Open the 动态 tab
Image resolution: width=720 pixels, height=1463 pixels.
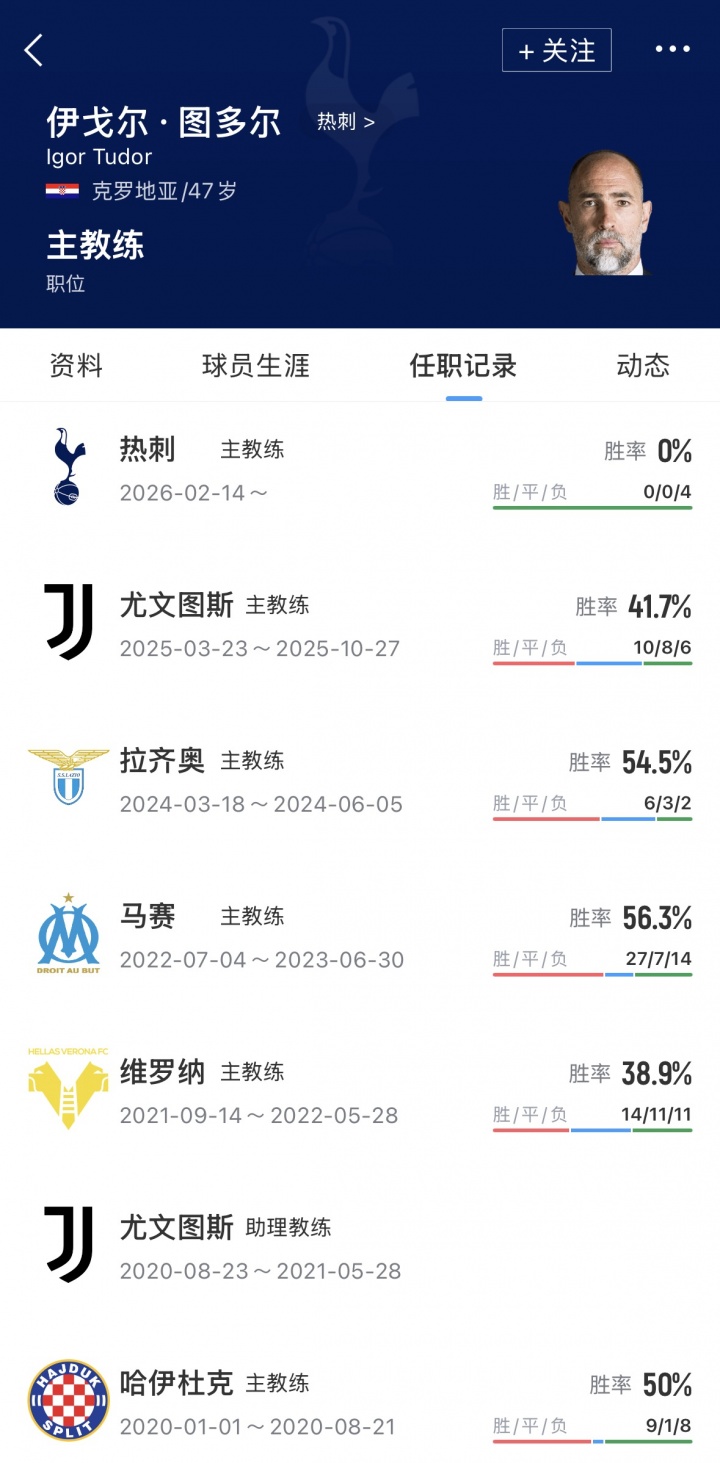coord(643,366)
